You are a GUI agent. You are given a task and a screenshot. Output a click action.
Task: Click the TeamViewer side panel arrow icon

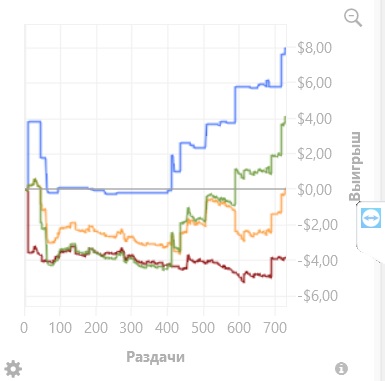371,218
